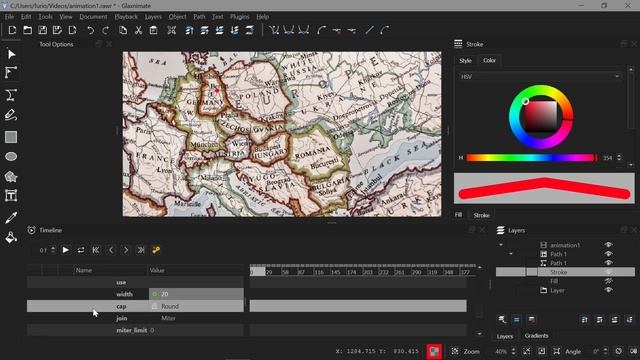
Task: Select the Star/Polygon shape tool
Action: 11,177
